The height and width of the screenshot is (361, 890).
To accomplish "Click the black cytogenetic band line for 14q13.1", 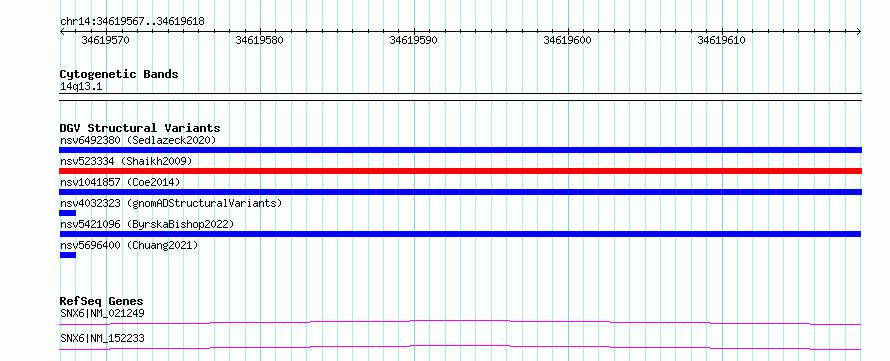I will pyautogui.click(x=460, y=97).
